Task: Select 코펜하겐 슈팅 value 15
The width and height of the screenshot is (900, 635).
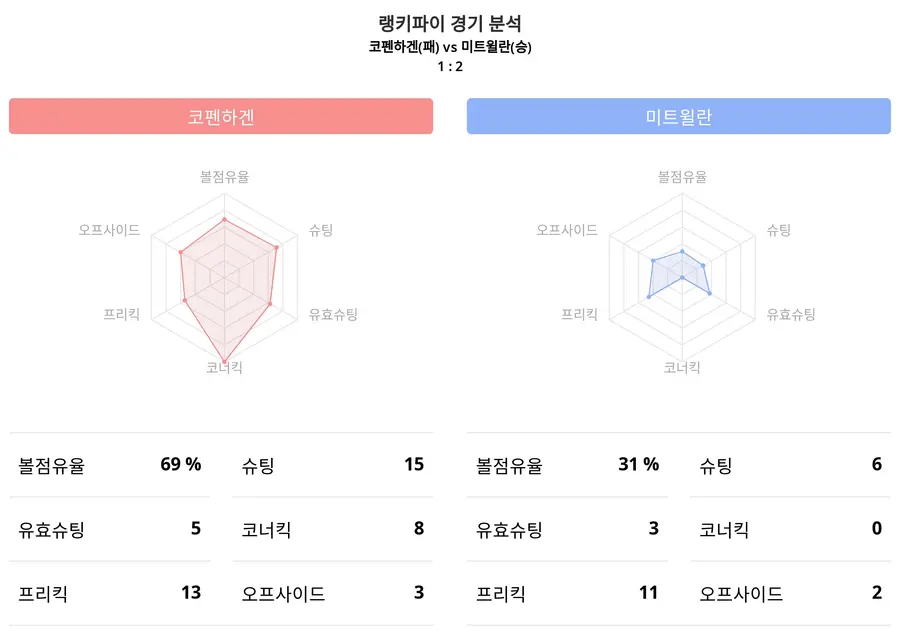Action: click(x=414, y=464)
